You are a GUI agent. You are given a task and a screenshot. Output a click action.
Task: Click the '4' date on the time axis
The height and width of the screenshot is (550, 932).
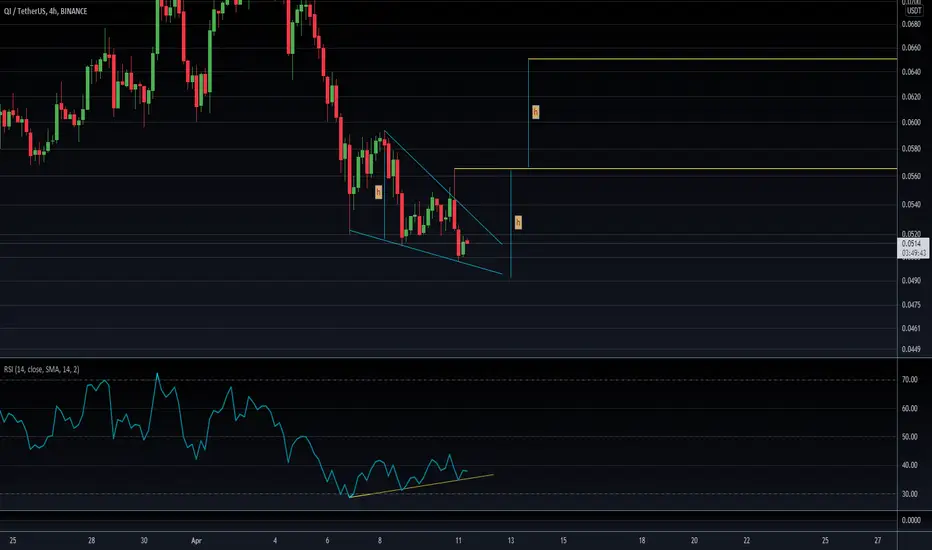[275, 540]
